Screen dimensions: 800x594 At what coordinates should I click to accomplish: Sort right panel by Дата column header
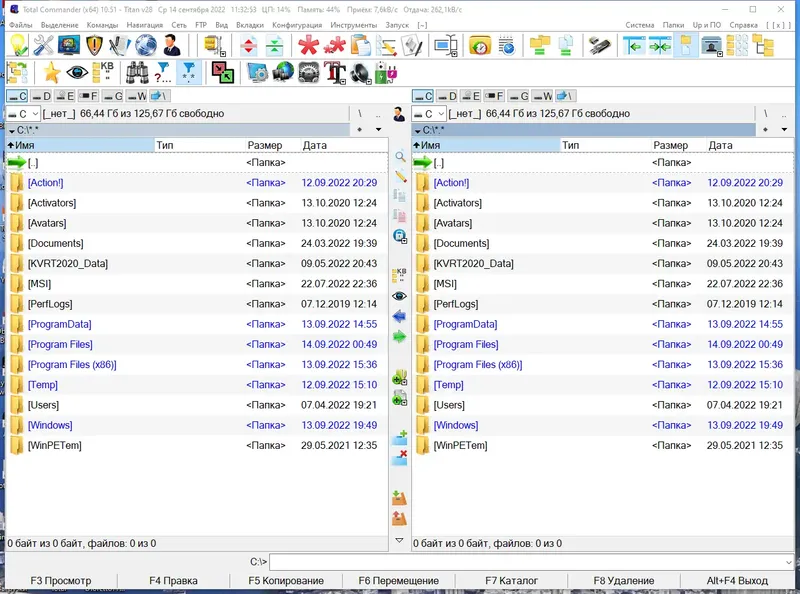tap(750, 145)
